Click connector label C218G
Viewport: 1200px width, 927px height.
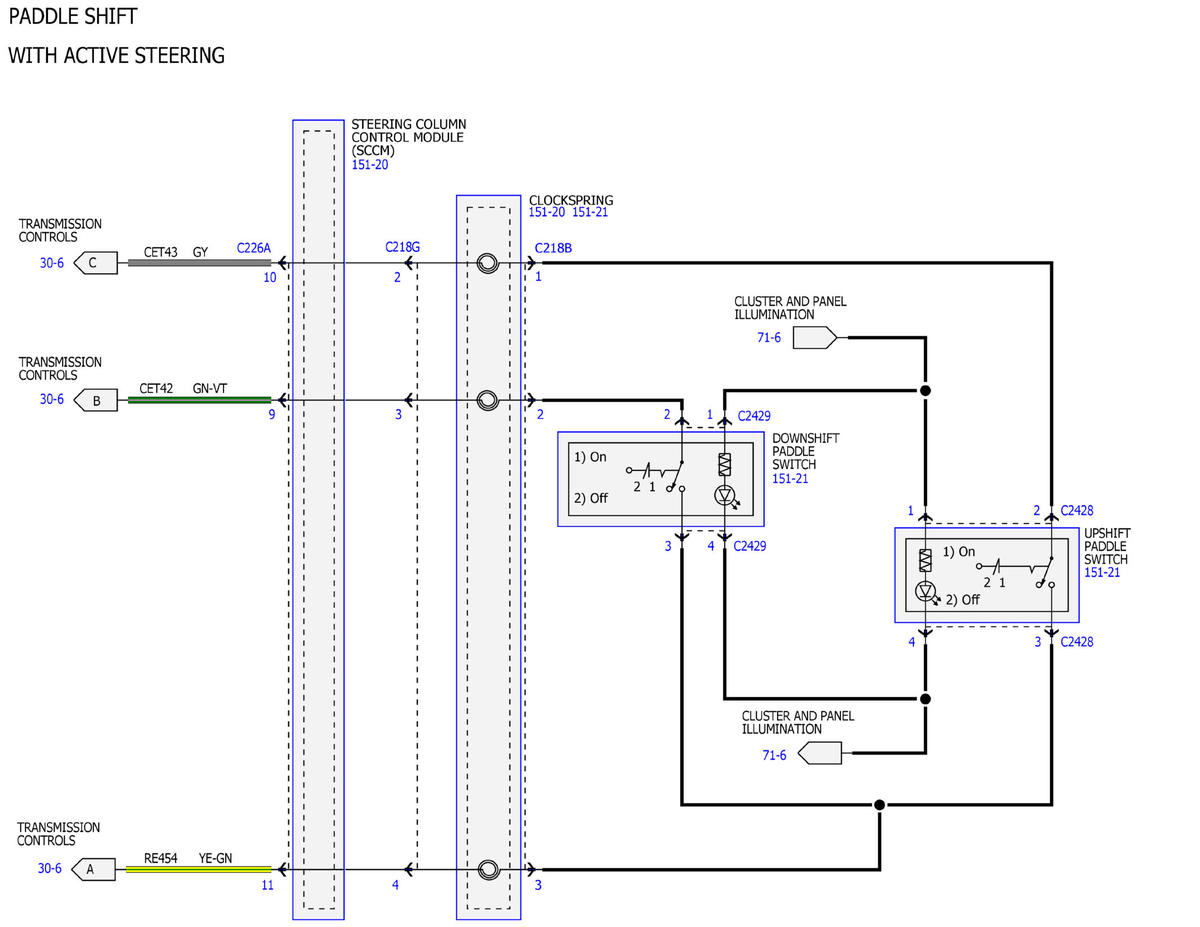402,246
